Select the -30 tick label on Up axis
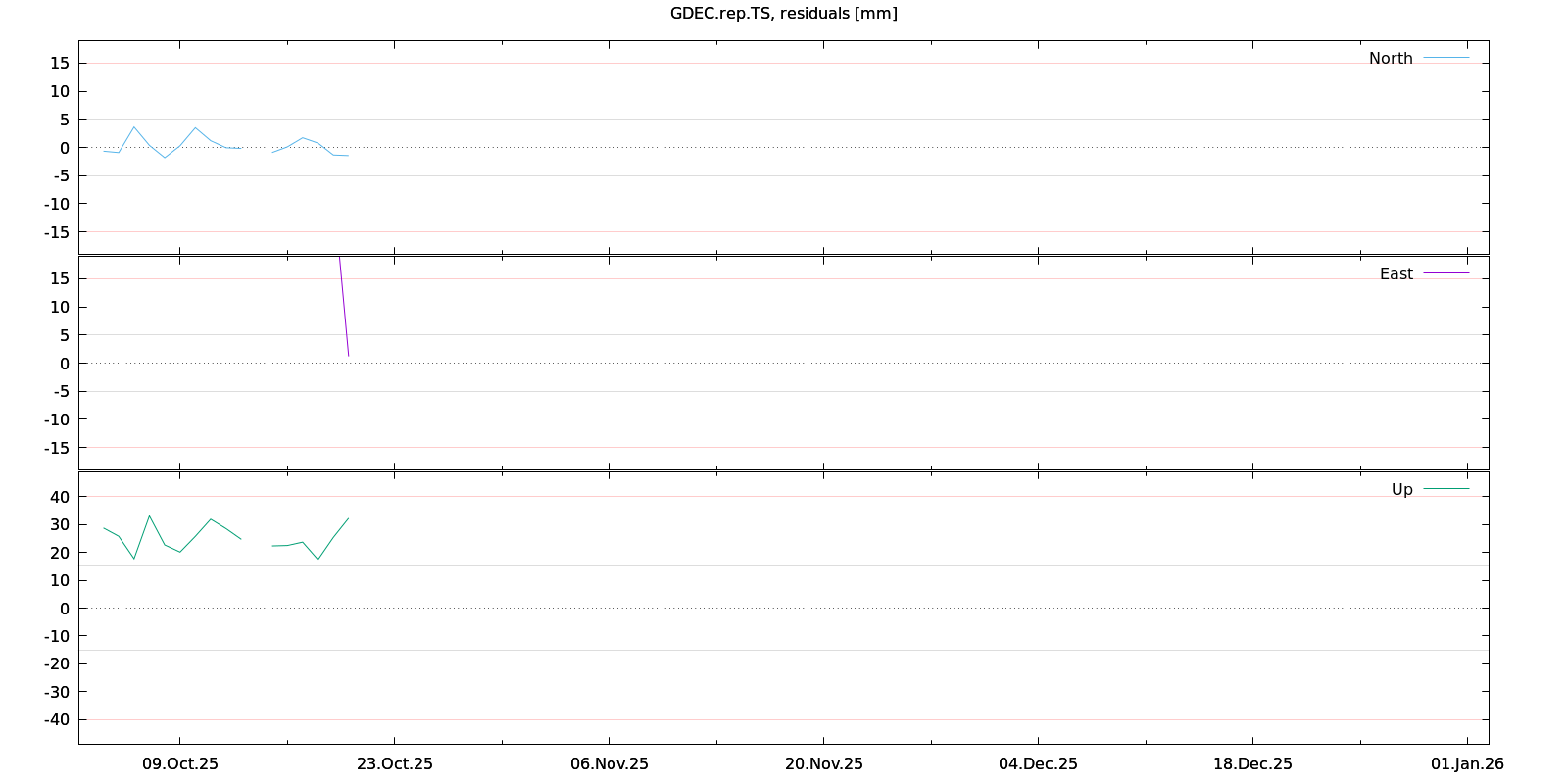Image resolution: width=1568 pixels, height=784 pixels. (x=57, y=692)
